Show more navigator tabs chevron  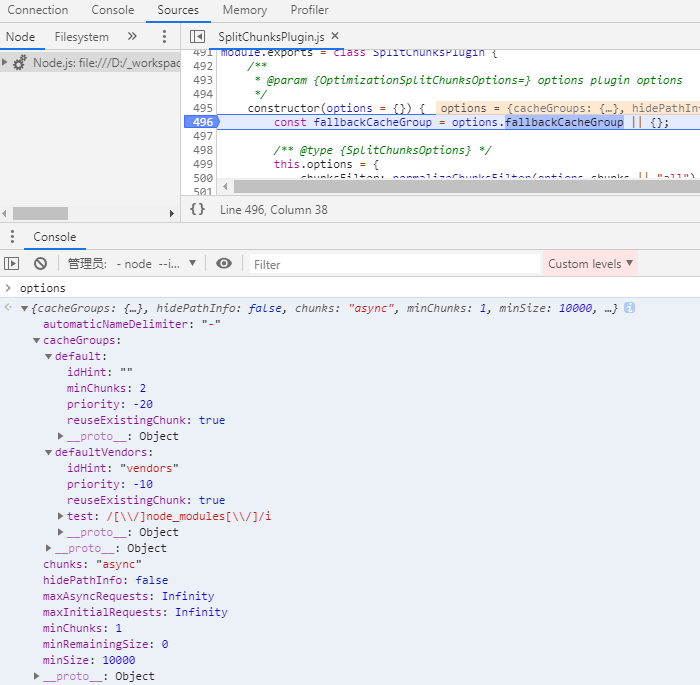[x=132, y=36]
